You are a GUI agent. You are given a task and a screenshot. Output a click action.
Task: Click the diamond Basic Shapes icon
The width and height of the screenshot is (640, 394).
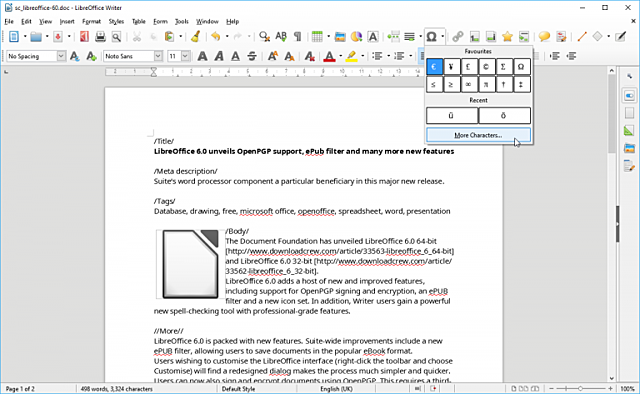pos(598,37)
